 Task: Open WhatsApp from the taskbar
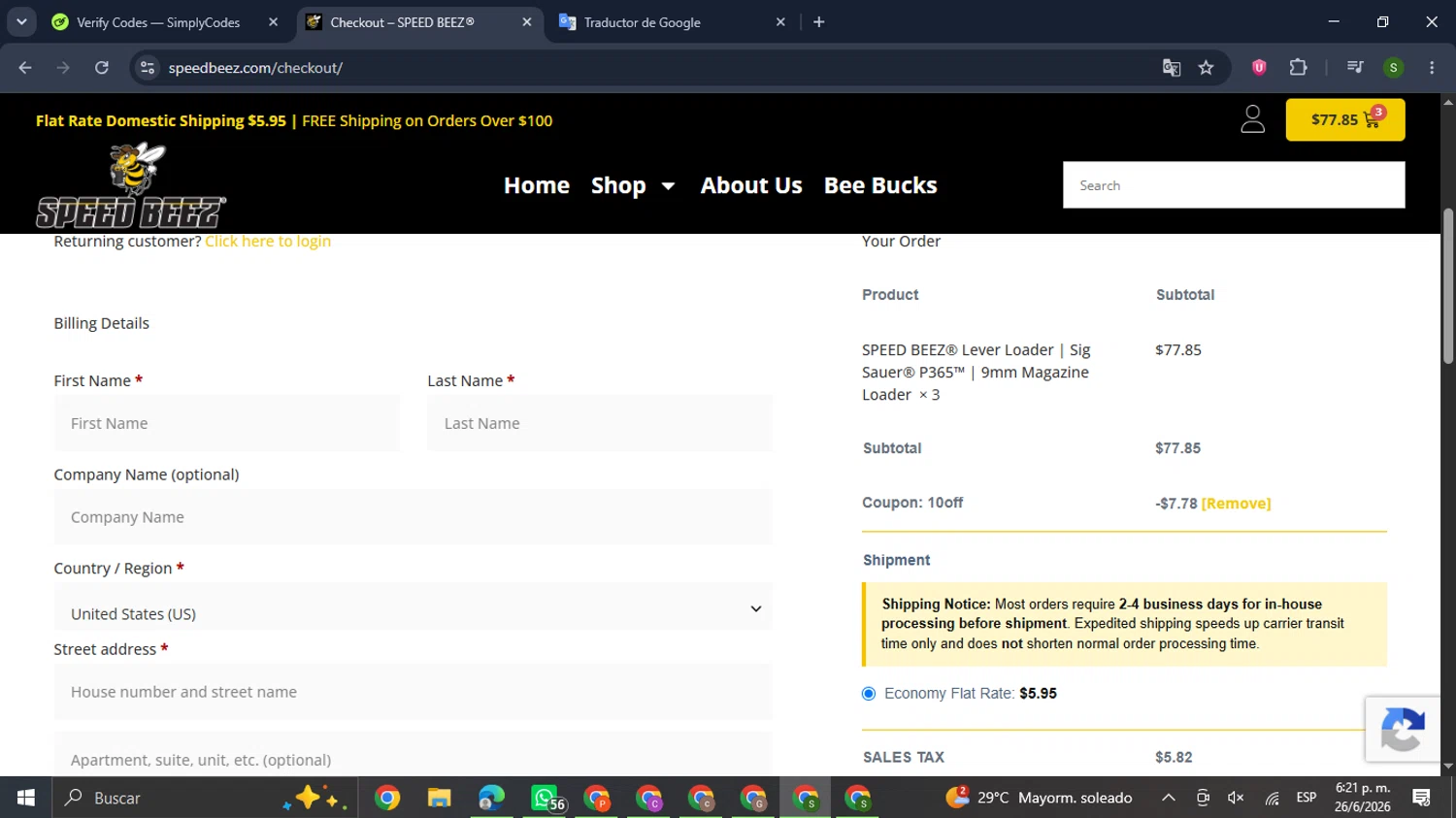(x=546, y=798)
